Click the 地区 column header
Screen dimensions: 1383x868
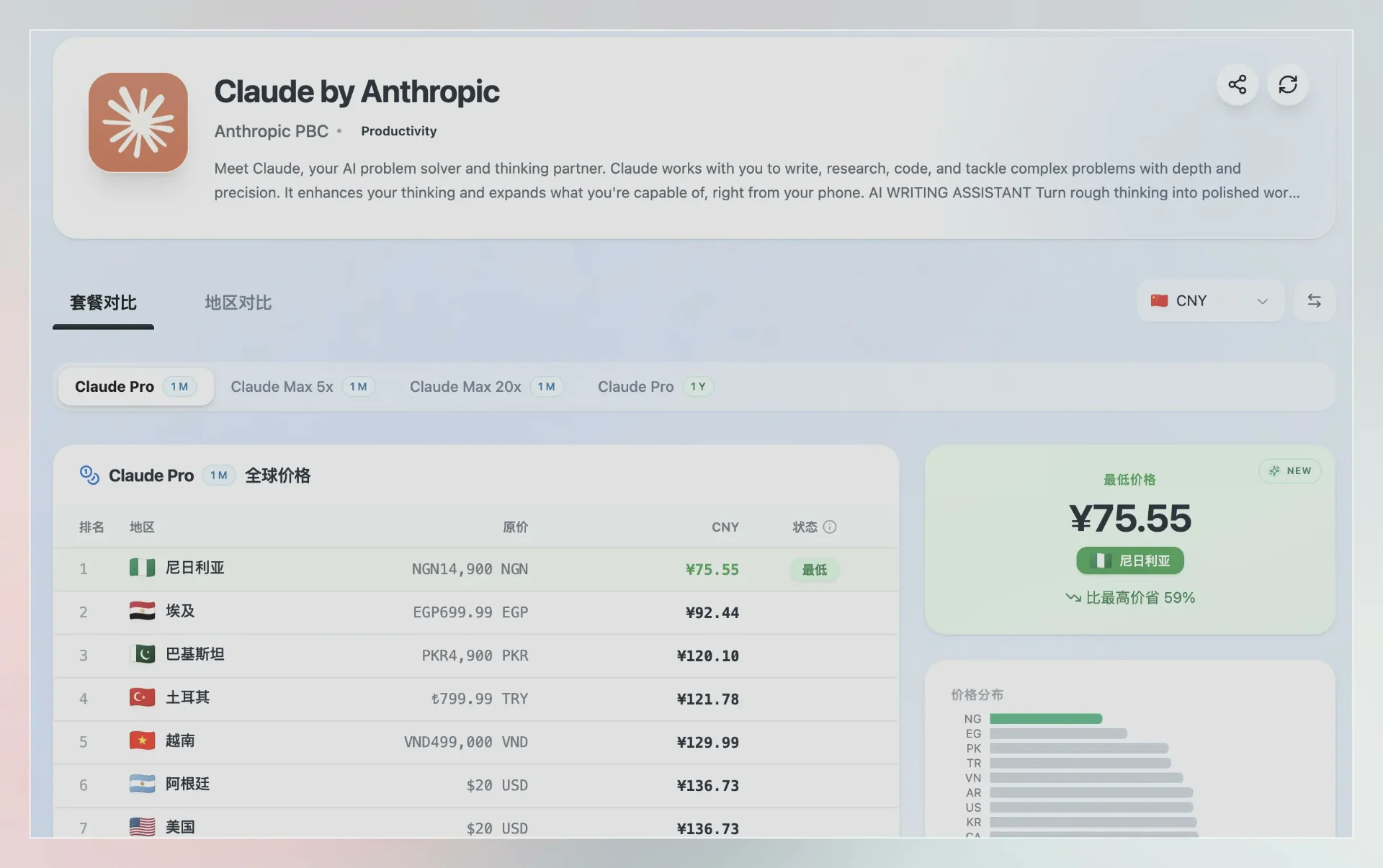coord(142,527)
